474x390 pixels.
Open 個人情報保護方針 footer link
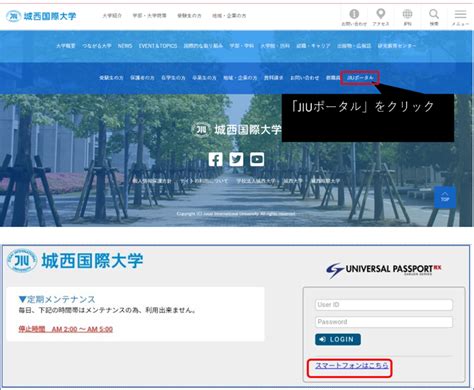[x=152, y=181]
